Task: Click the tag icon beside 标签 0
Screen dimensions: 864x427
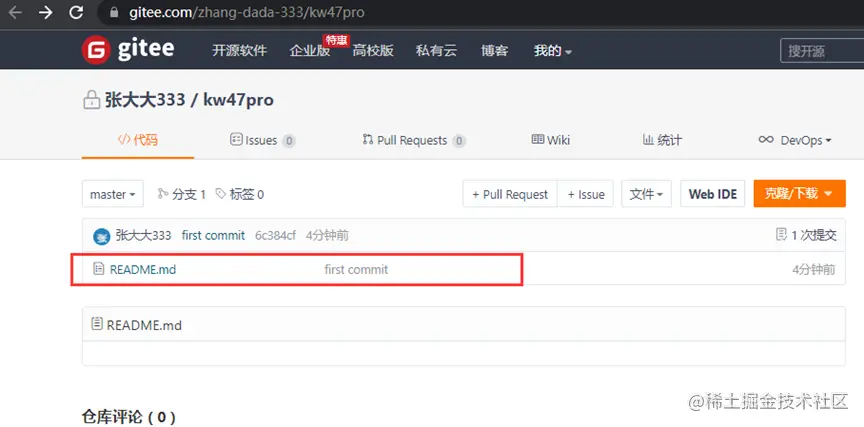Action: (x=220, y=194)
